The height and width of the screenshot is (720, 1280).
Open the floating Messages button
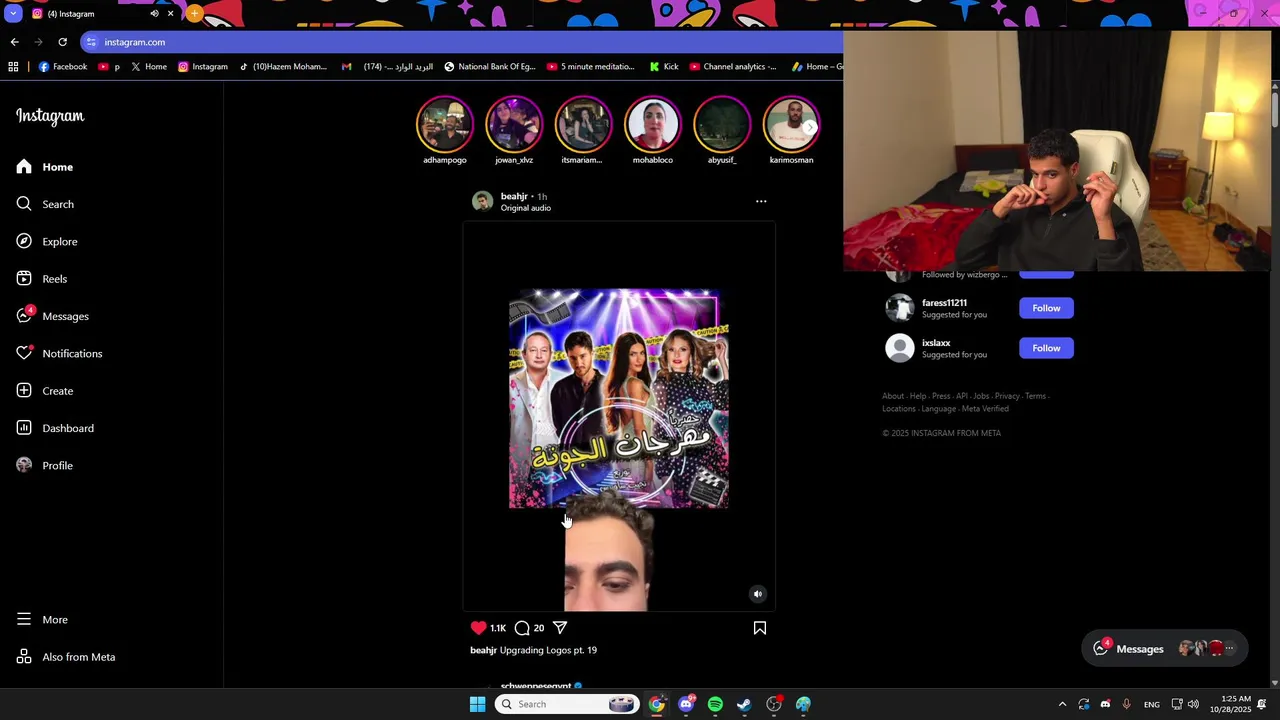coord(1165,649)
